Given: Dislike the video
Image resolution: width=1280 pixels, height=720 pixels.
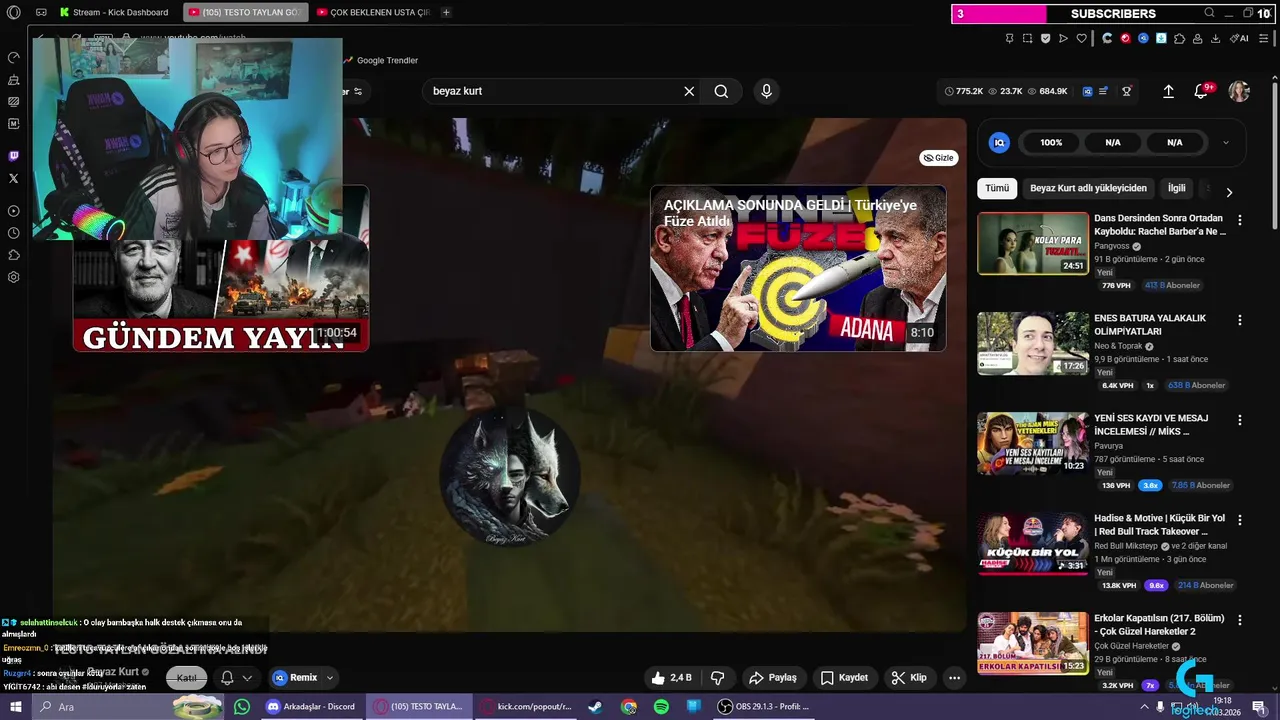Looking at the screenshot, I should (x=717, y=677).
